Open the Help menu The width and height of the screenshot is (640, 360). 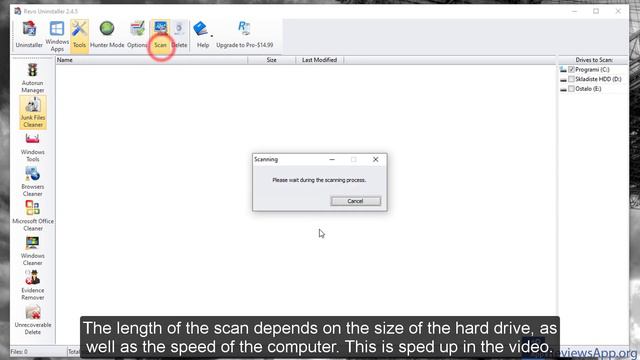click(203, 36)
